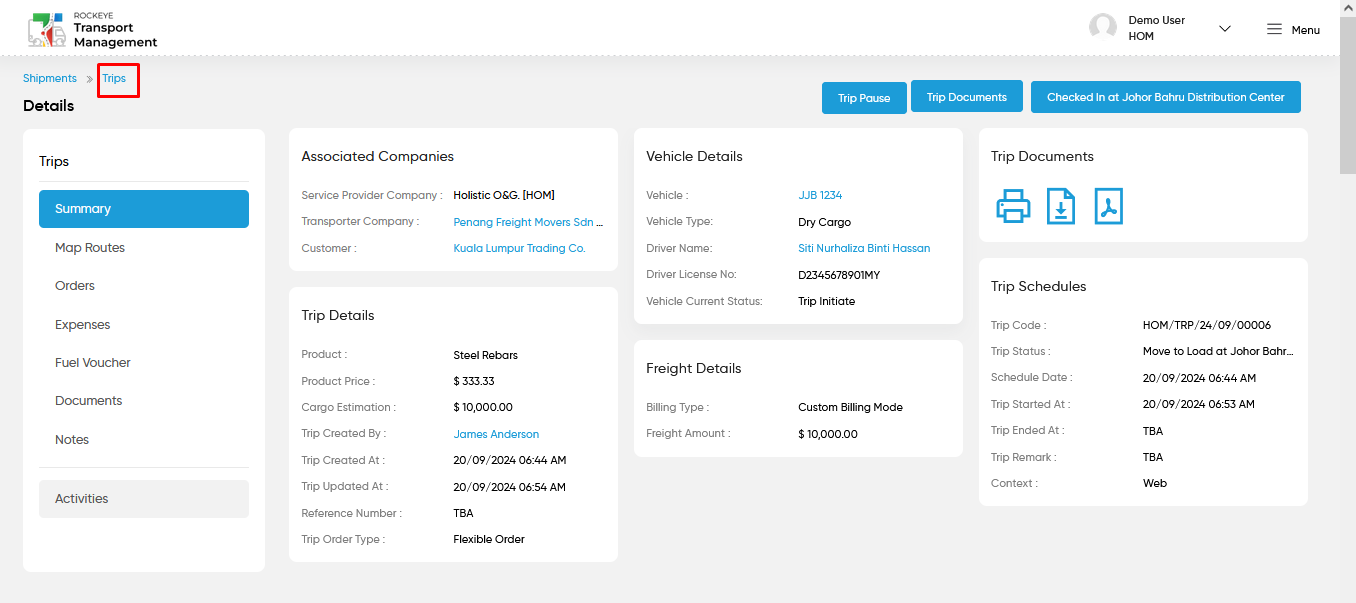
Task: Open the hamburger Menu icon
Action: click(x=1274, y=29)
